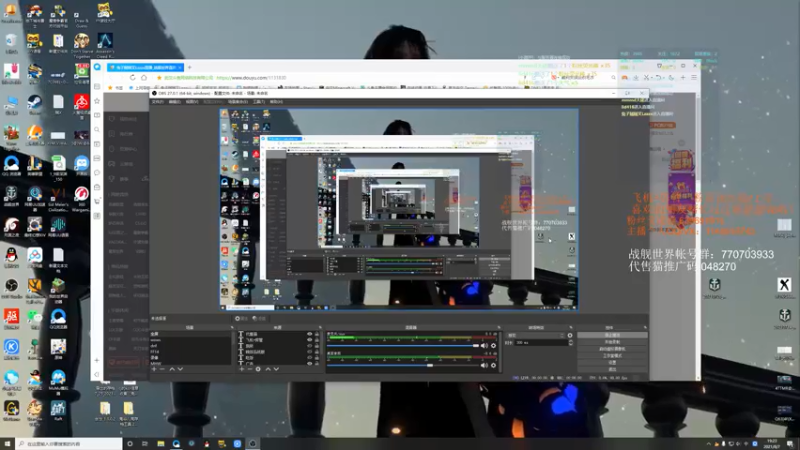800x450 pixels.
Task: Open the 场景集合(S) menu in OBS
Action: [x=237, y=102]
